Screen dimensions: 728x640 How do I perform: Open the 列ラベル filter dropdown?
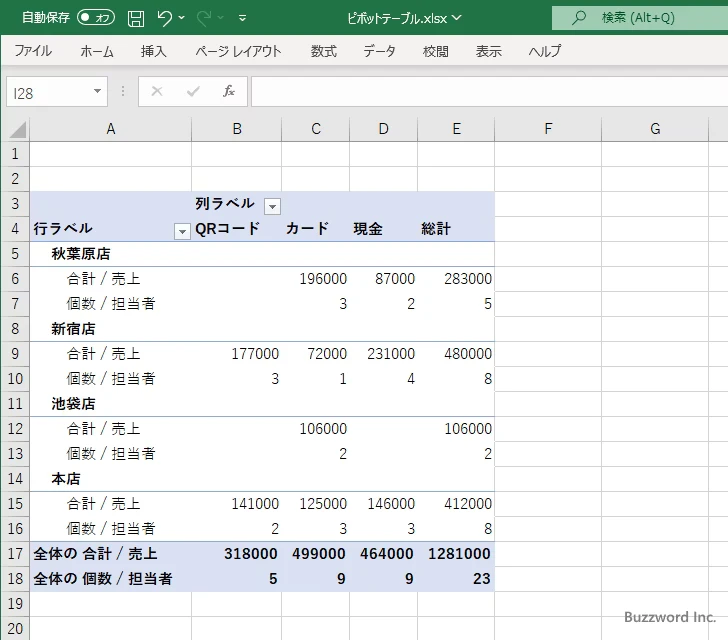273,206
